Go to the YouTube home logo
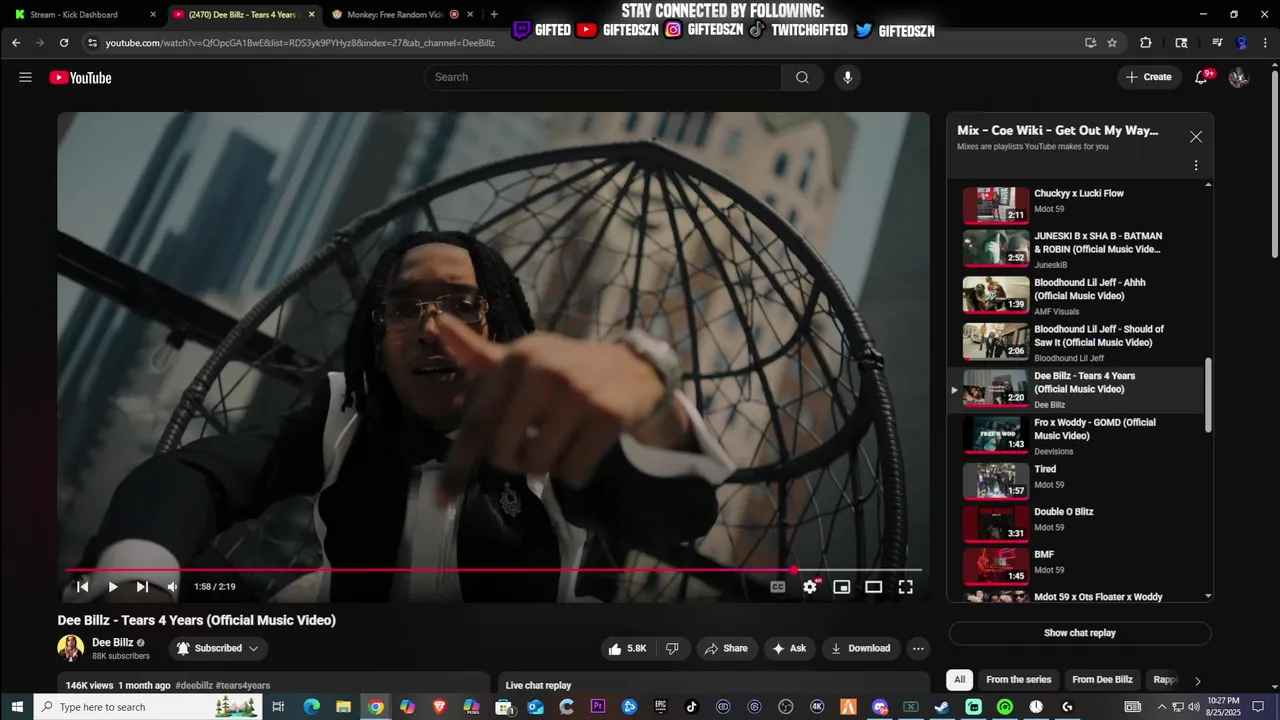The image size is (1280, 720). point(80,77)
